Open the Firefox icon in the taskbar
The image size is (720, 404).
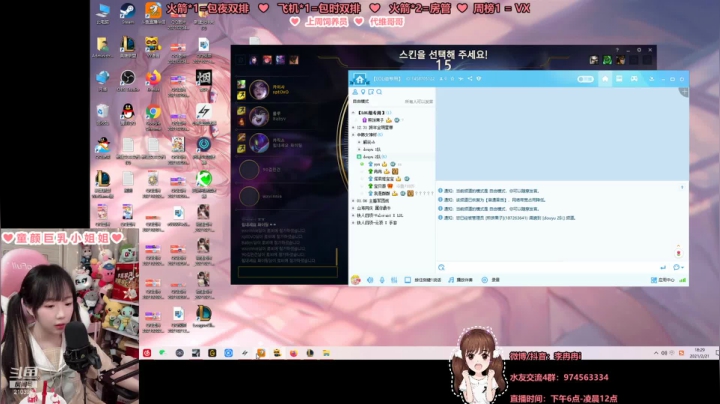click(293, 353)
